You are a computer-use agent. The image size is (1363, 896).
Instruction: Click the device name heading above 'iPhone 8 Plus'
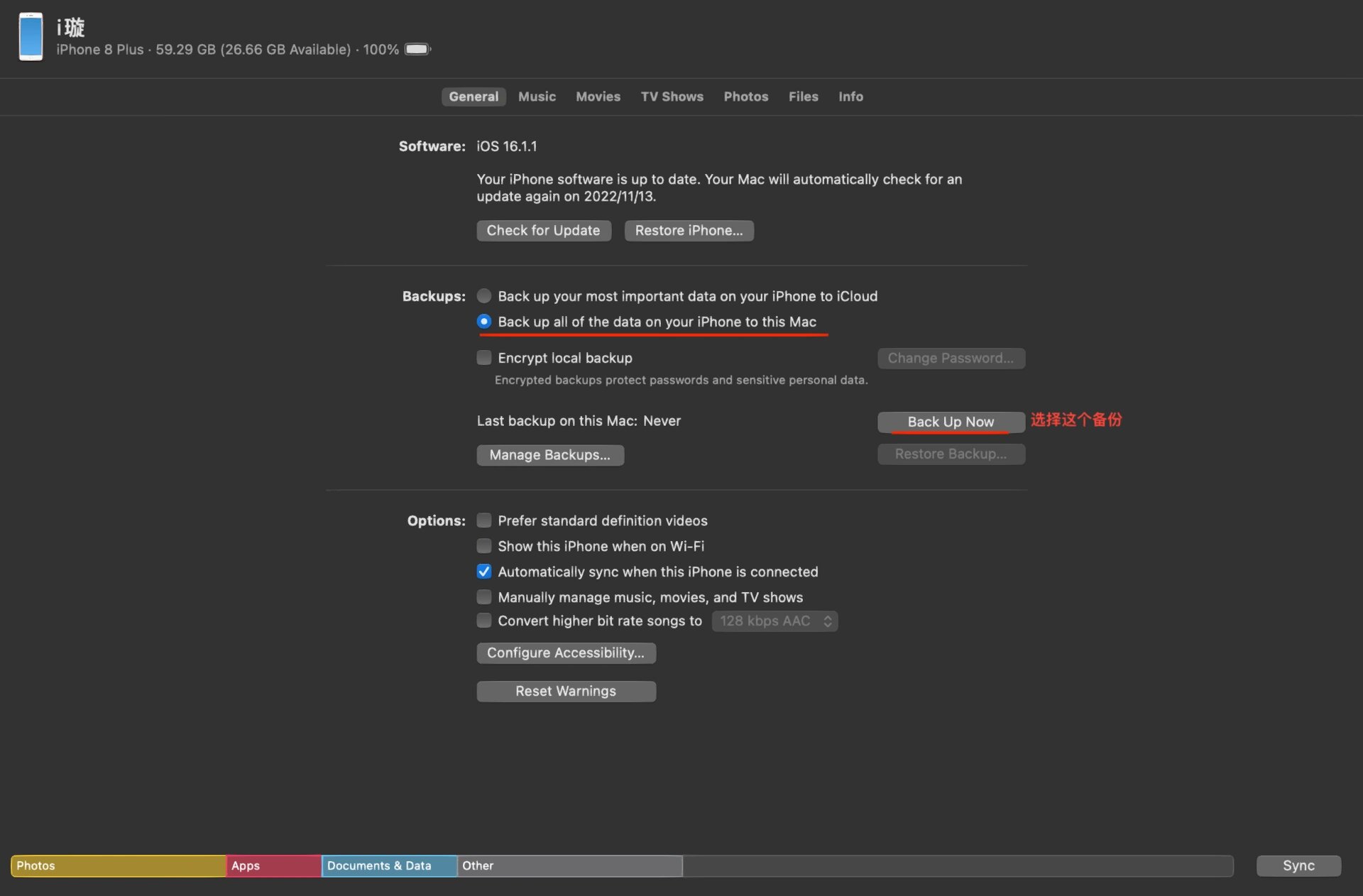(x=71, y=28)
